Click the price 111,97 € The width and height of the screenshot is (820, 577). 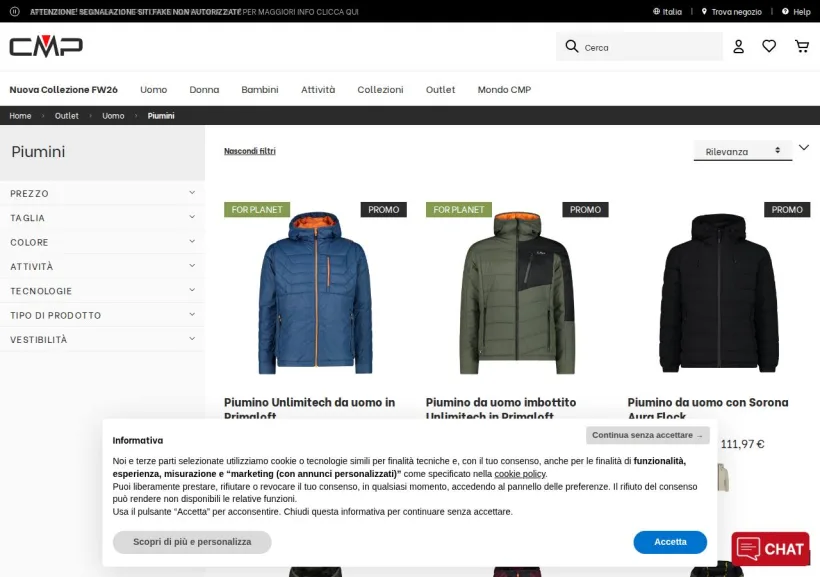click(743, 444)
